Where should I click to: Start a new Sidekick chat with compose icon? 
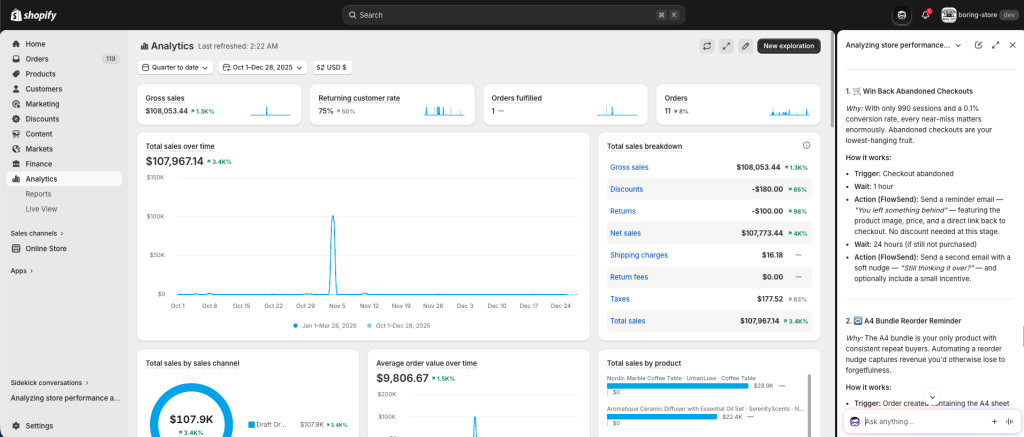(978, 45)
